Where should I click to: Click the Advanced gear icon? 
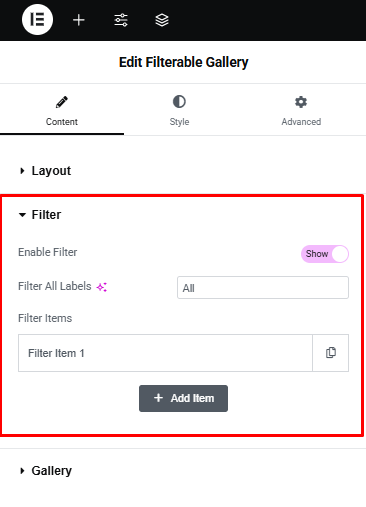[301, 102]
